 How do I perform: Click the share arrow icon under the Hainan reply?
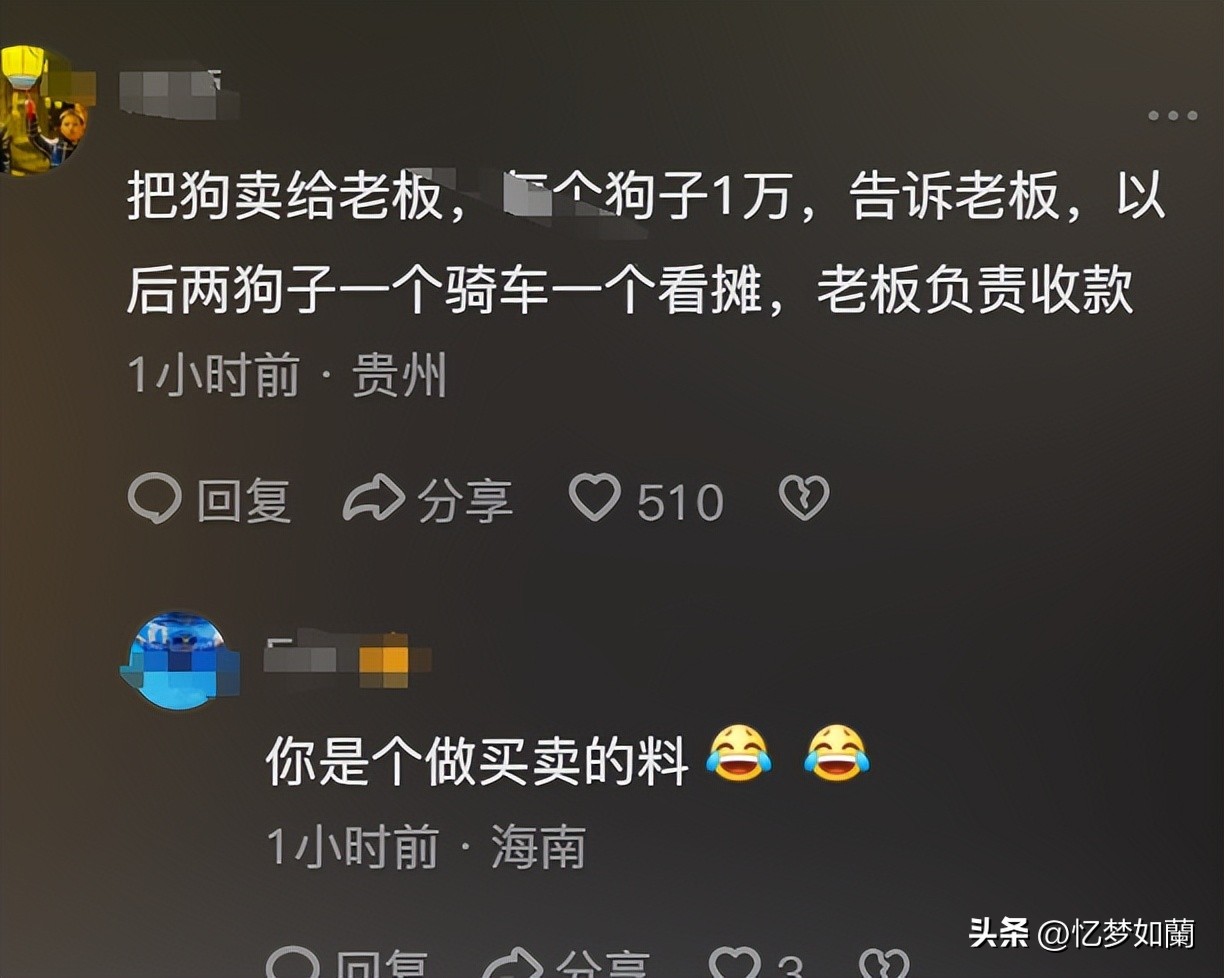pos(513,963)
